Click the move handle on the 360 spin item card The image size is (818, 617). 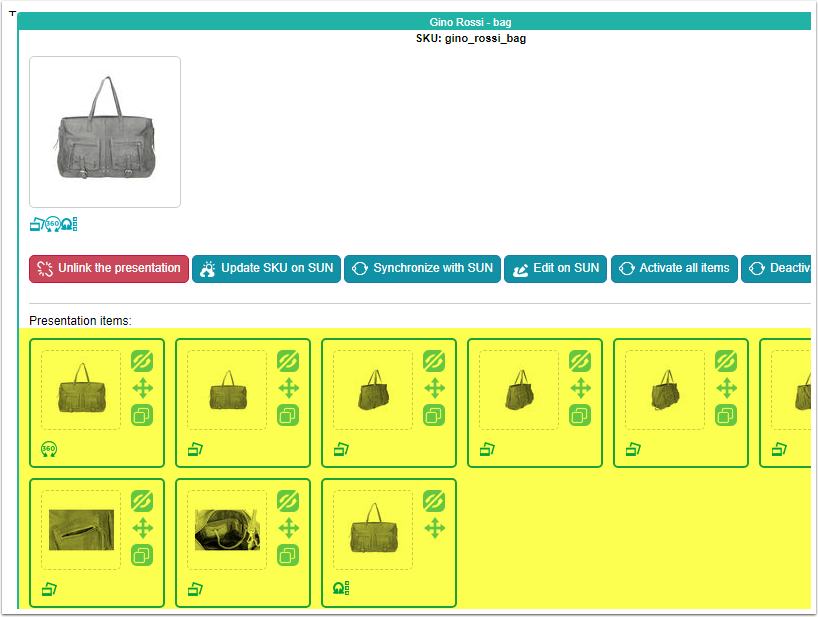142,388
